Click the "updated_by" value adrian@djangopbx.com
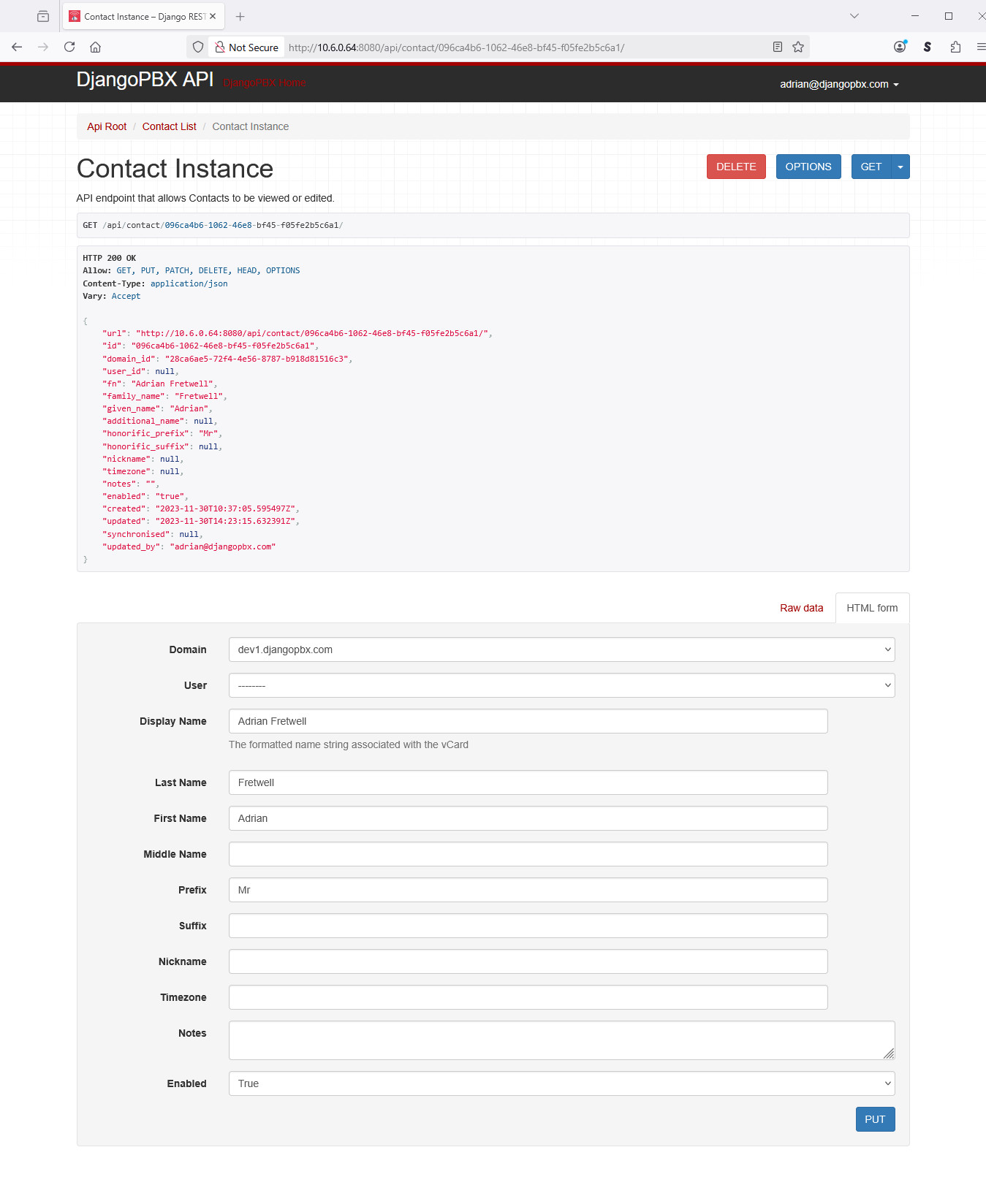This screenshot has height=1204, width=986. click(x=223, y=546)
